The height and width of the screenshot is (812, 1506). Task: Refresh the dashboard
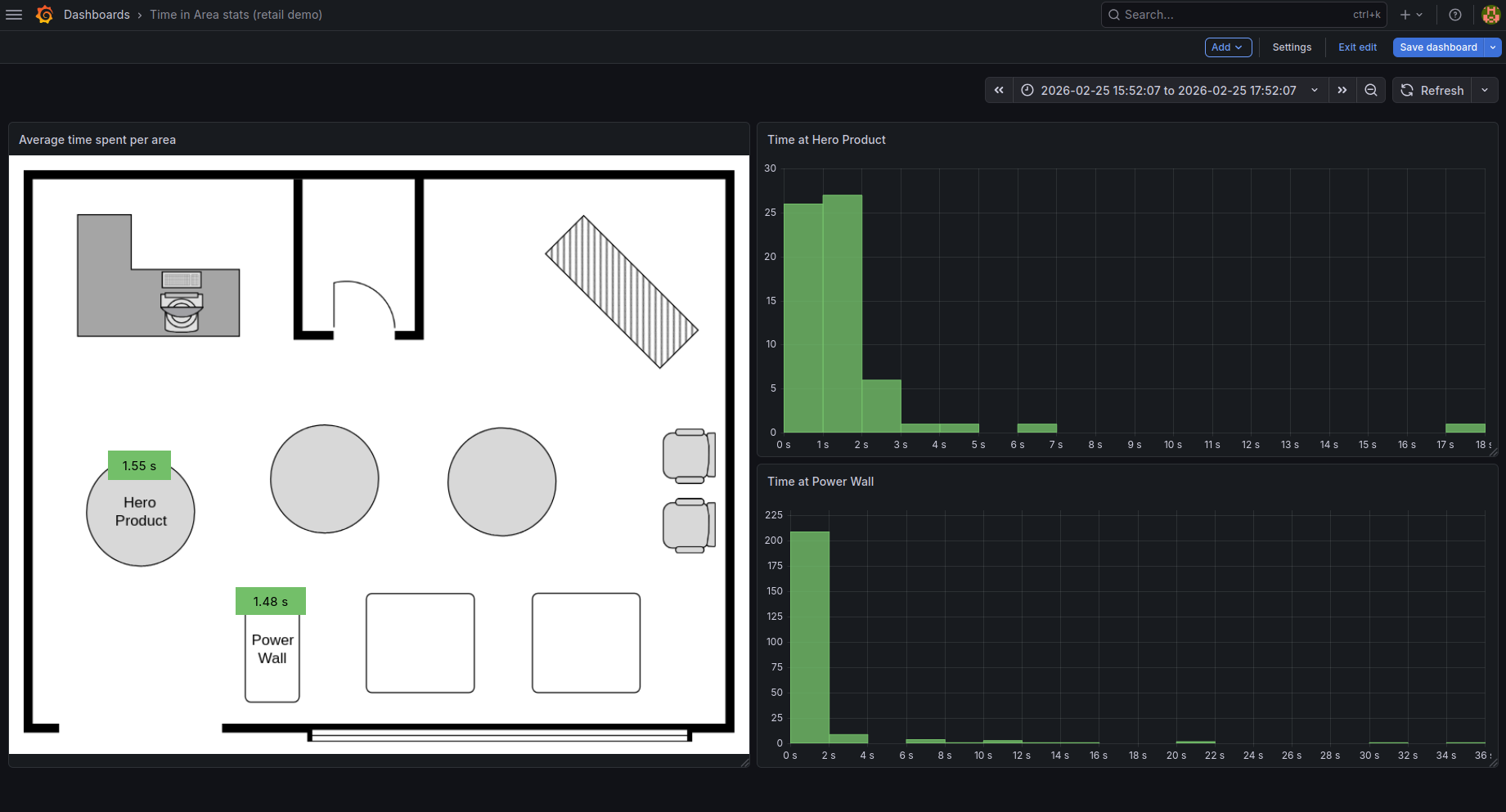click(x=1432, y=90)
